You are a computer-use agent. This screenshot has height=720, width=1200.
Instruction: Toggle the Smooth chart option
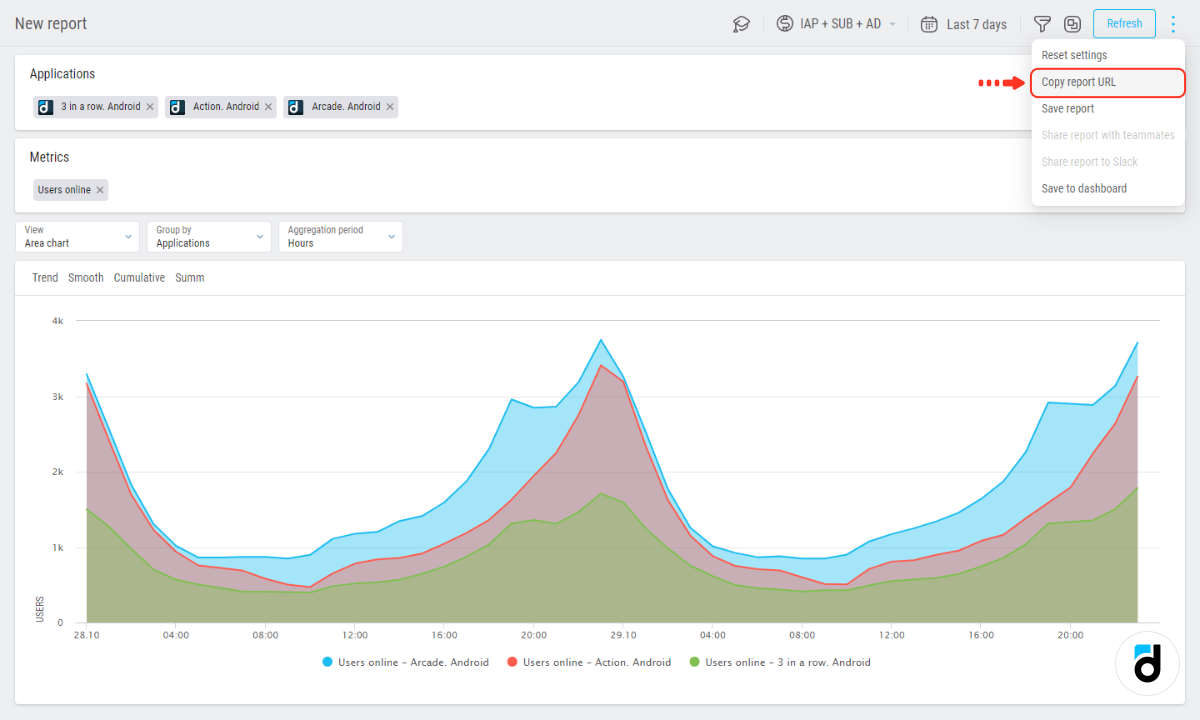pyautogui.click(x=86, y=278)
